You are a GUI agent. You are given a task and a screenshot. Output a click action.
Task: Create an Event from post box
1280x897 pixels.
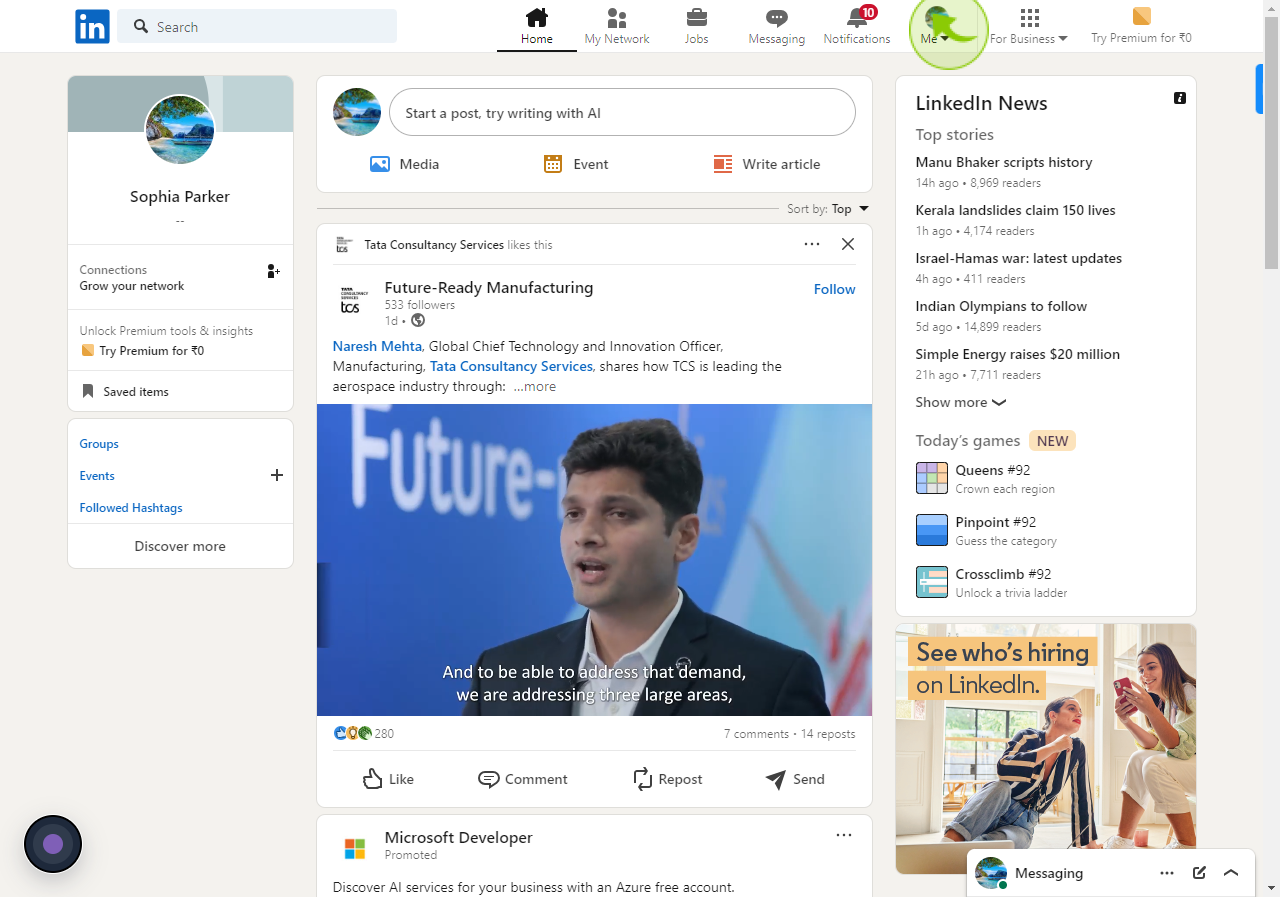pos(576,164)
